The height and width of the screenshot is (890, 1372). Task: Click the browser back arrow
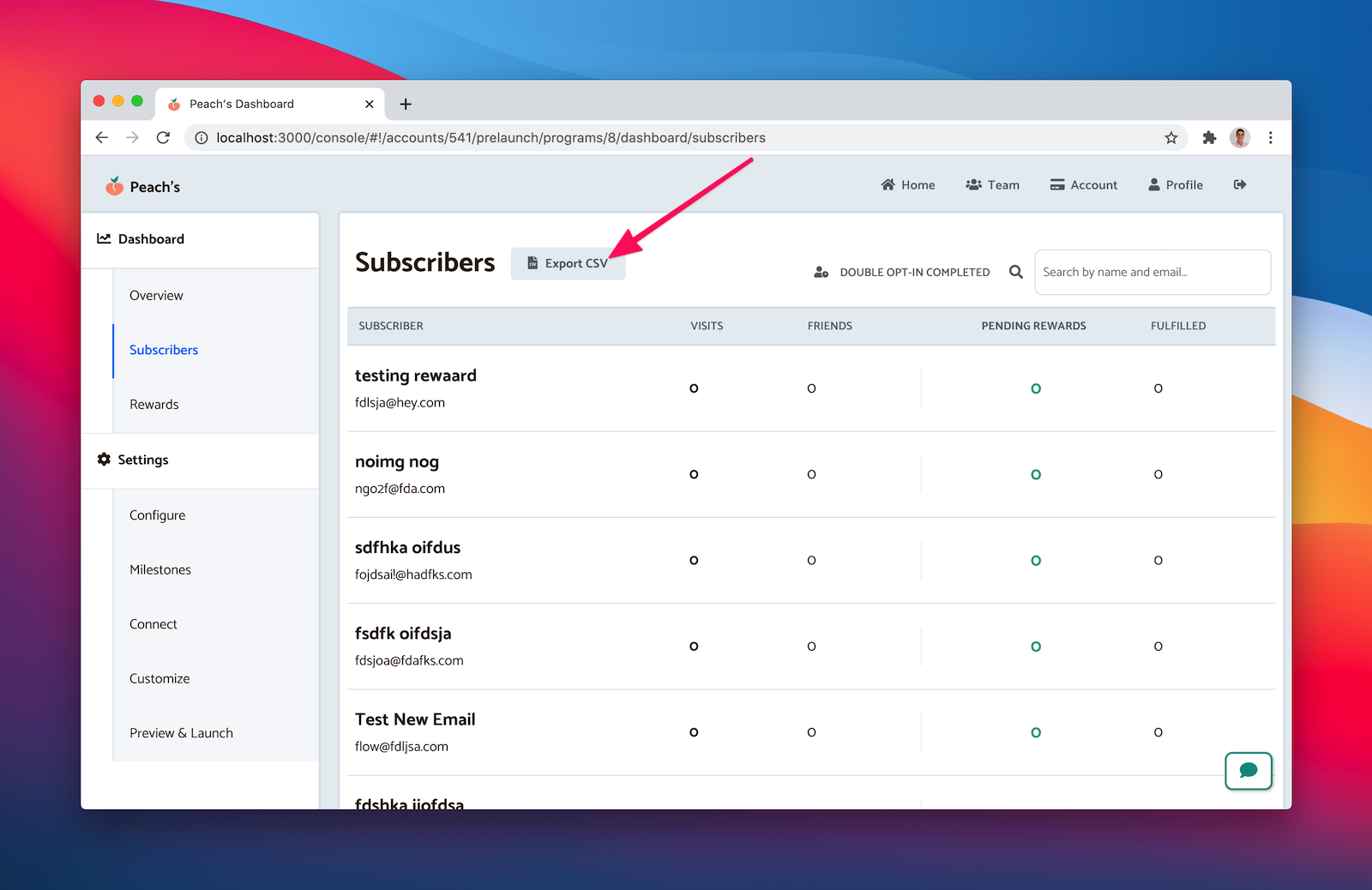(x=102, y=137)
